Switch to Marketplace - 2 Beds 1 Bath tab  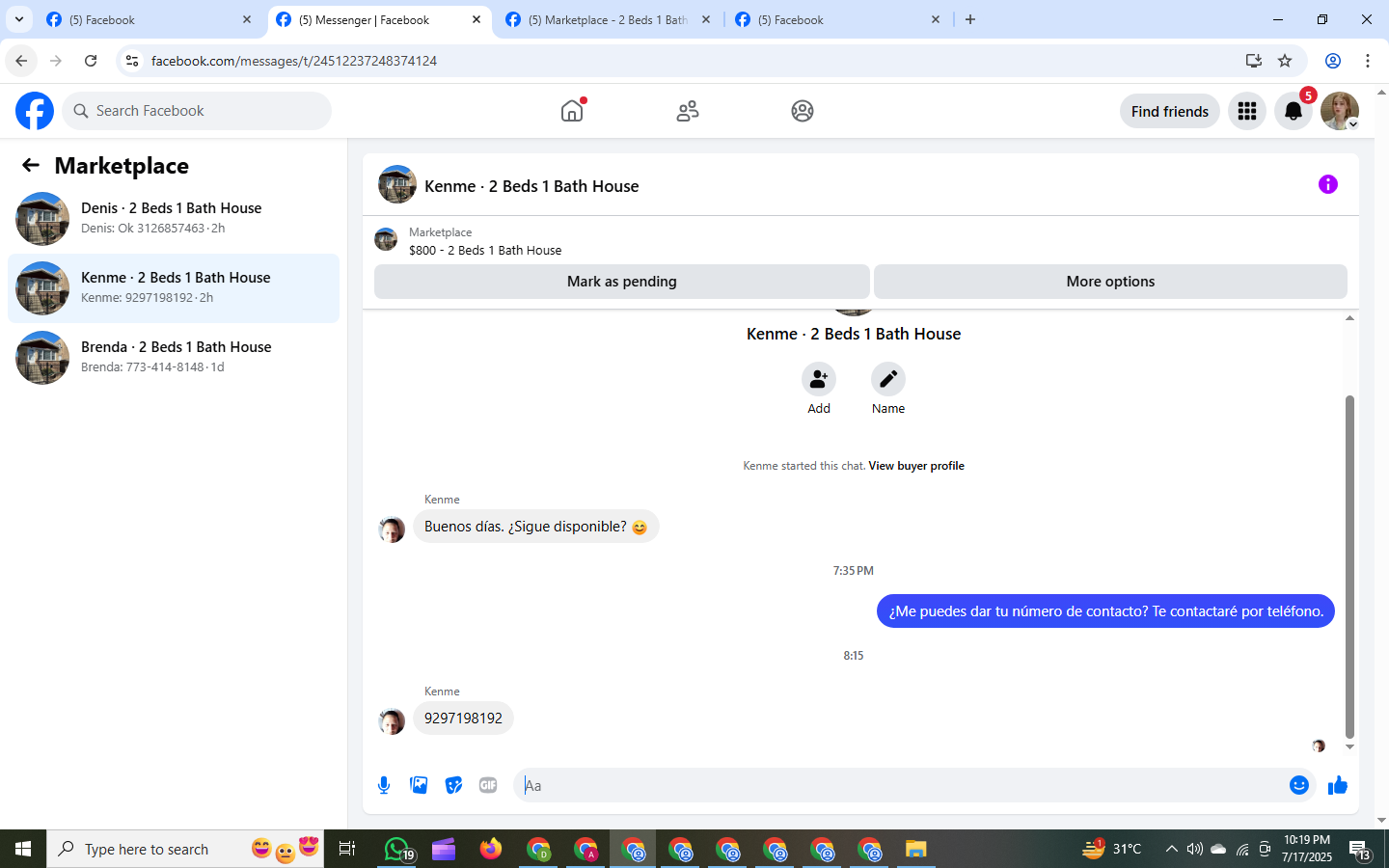608,19
